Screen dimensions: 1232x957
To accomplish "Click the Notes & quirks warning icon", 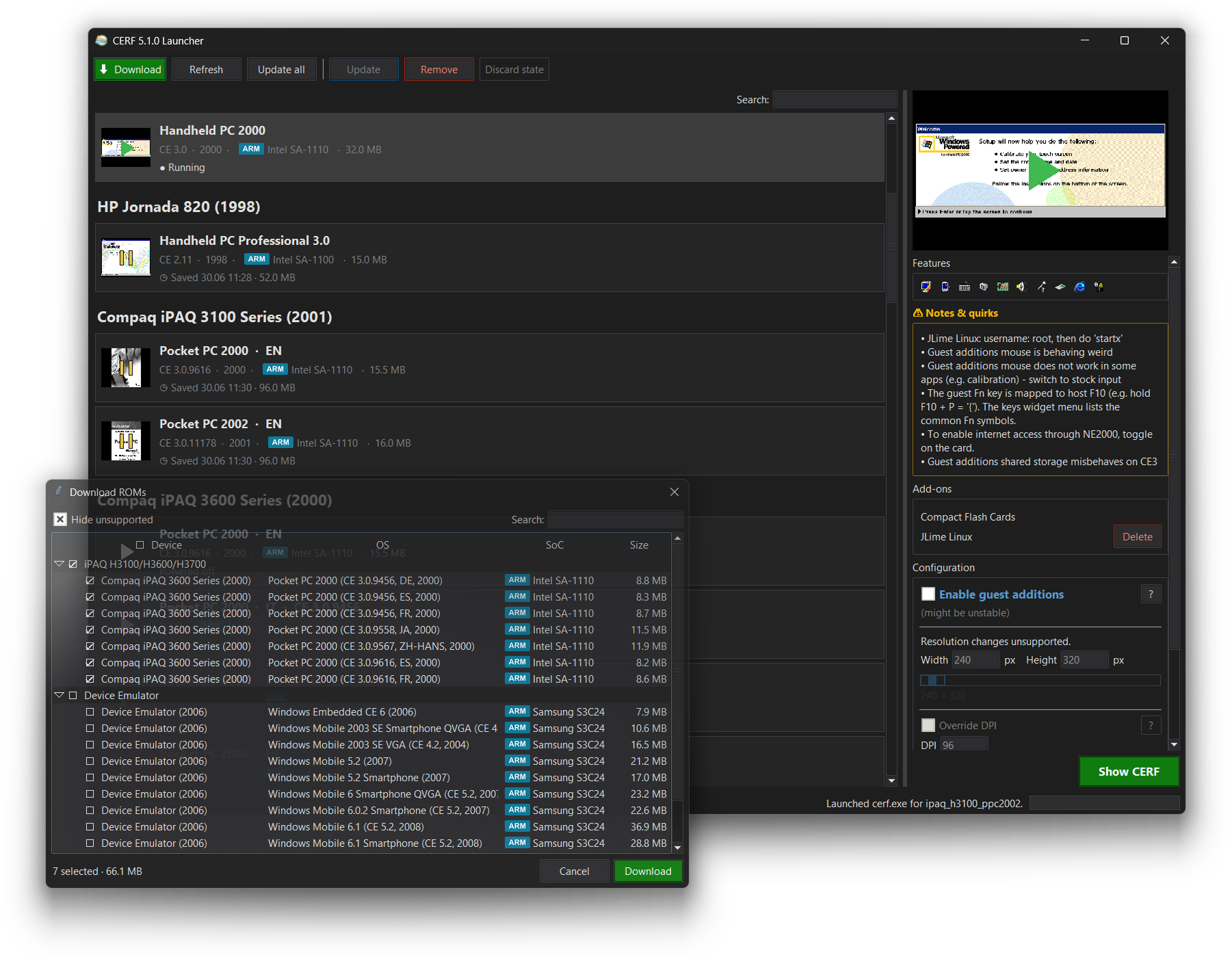I will (918, 313).
